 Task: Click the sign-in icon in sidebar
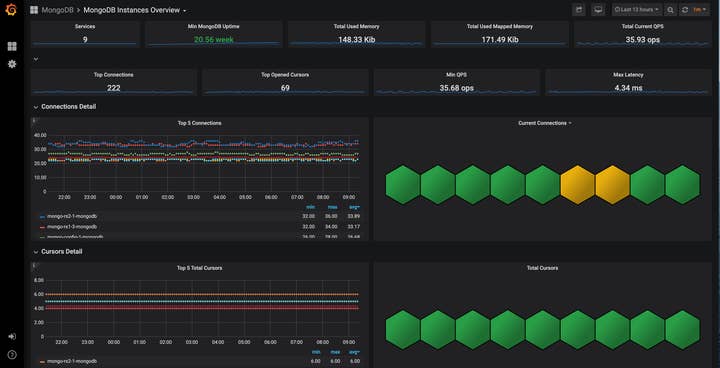pos(12,336)
